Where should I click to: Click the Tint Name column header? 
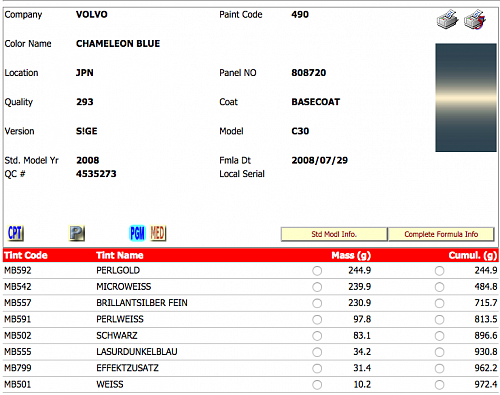click(x=120, y=255)
